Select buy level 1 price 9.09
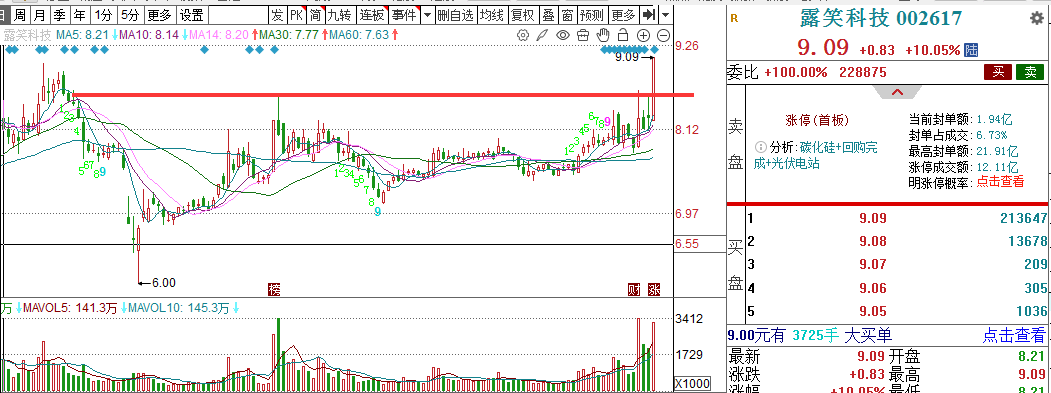The height and width of the screenshot is (393, 1051). (x=873, y=218)
